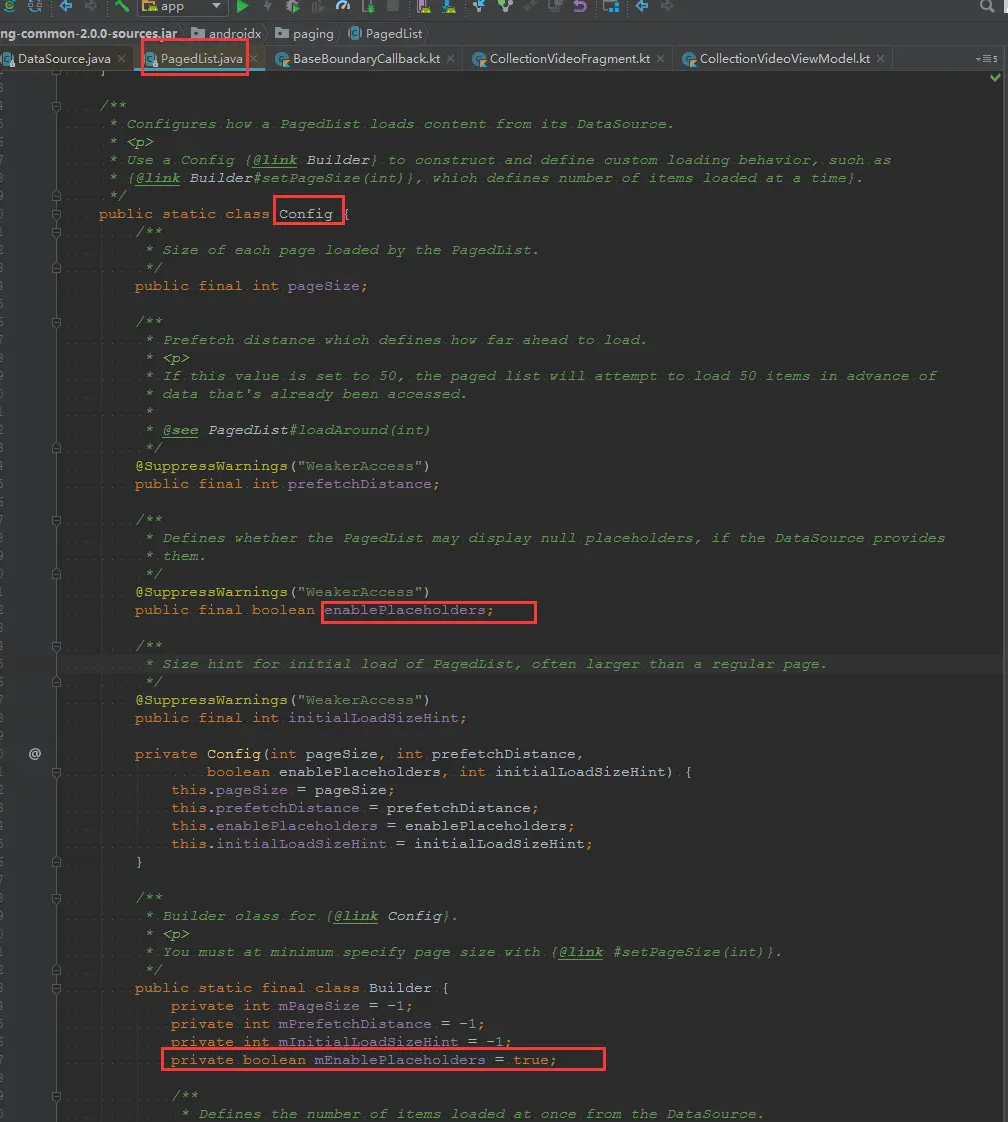Collapse the private Config constructor fold
Screen dimensions: 1008x1122
pos(57,772)
